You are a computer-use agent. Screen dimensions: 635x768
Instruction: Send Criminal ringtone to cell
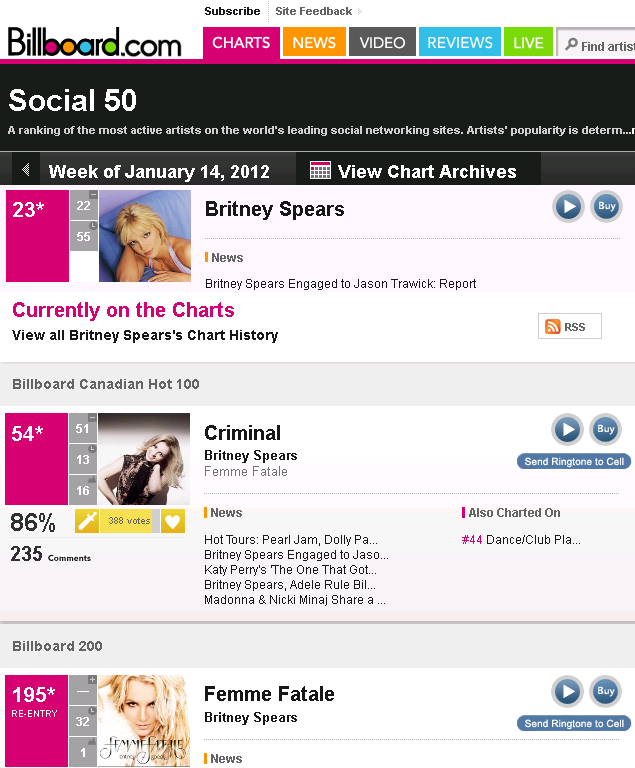[574, 462]
